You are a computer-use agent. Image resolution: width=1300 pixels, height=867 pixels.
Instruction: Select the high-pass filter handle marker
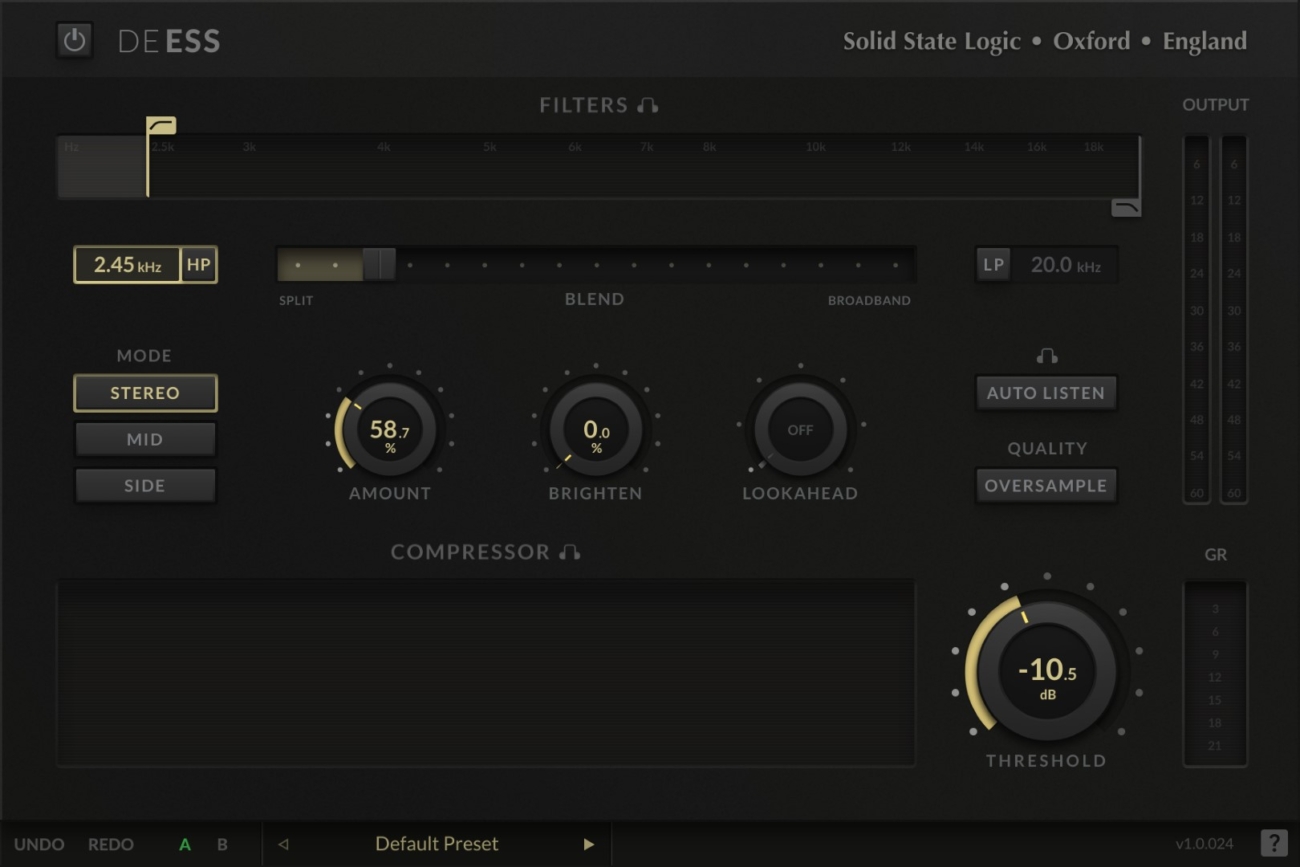point(161,125)
